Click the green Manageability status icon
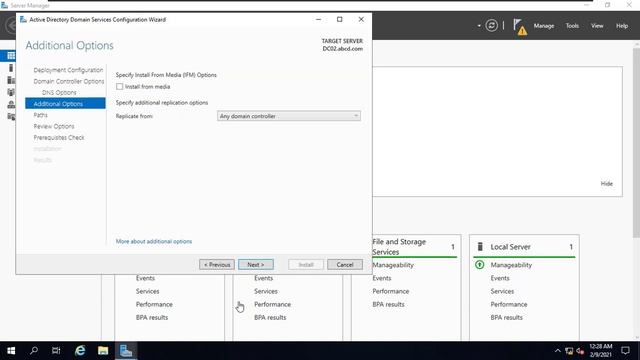 (x=480, y=264)
